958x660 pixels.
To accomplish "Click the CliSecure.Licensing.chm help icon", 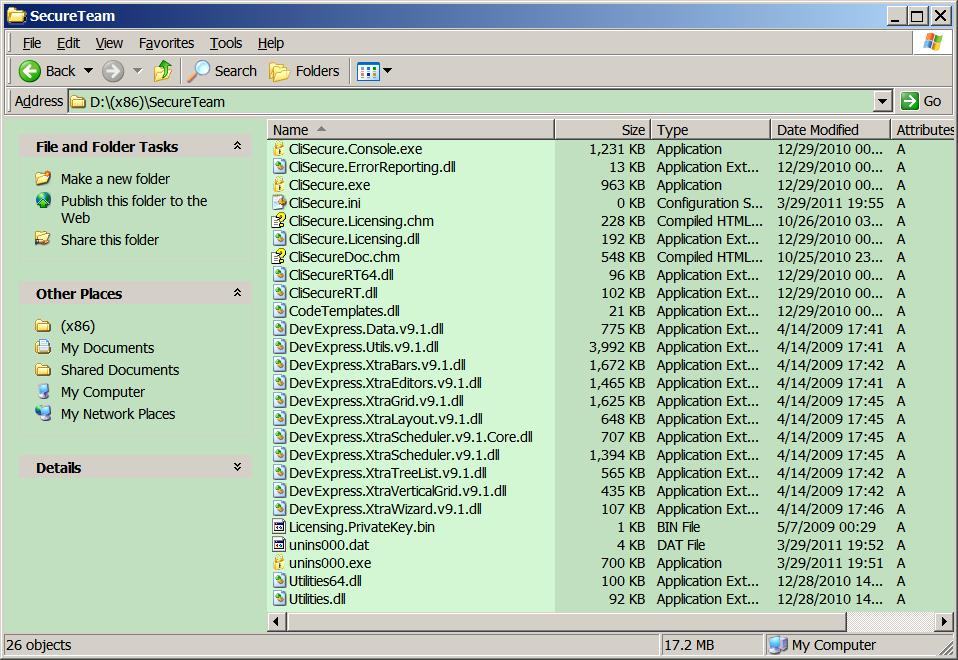I will point(279,221).
